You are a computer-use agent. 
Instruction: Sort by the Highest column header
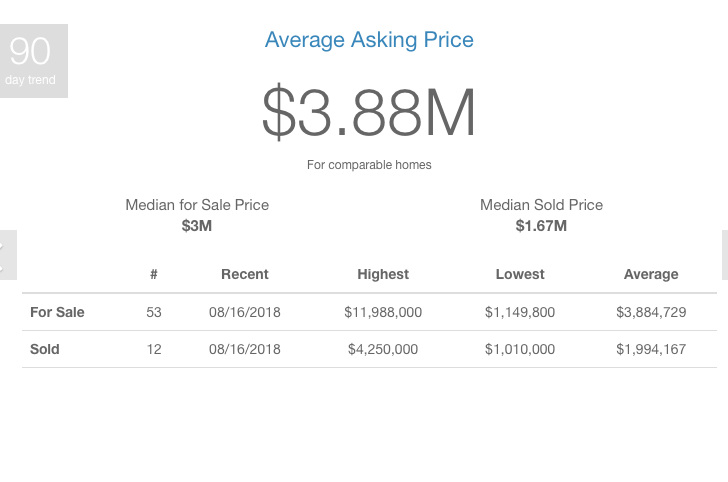[x=383, y=274]
